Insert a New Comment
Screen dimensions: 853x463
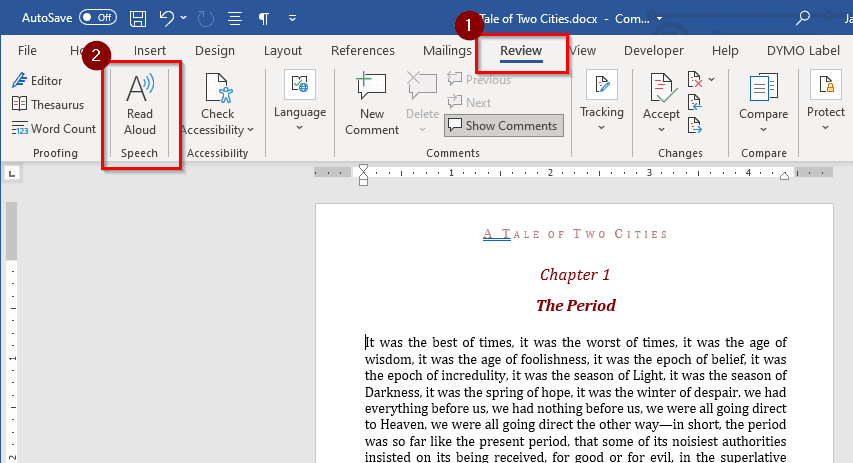pyautogui.click(x=372, y=104)
